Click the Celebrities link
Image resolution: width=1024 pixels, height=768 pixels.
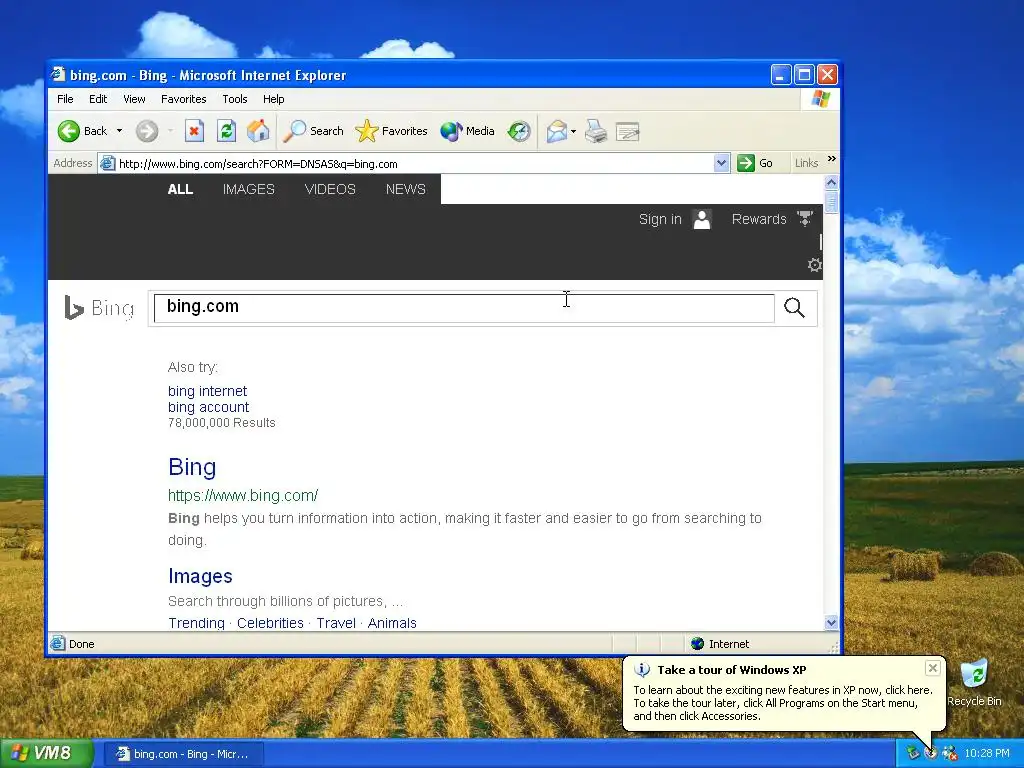270,623
